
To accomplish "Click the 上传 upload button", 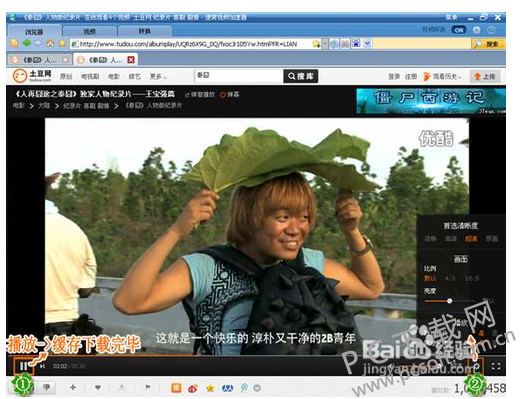I will point(485,76).
